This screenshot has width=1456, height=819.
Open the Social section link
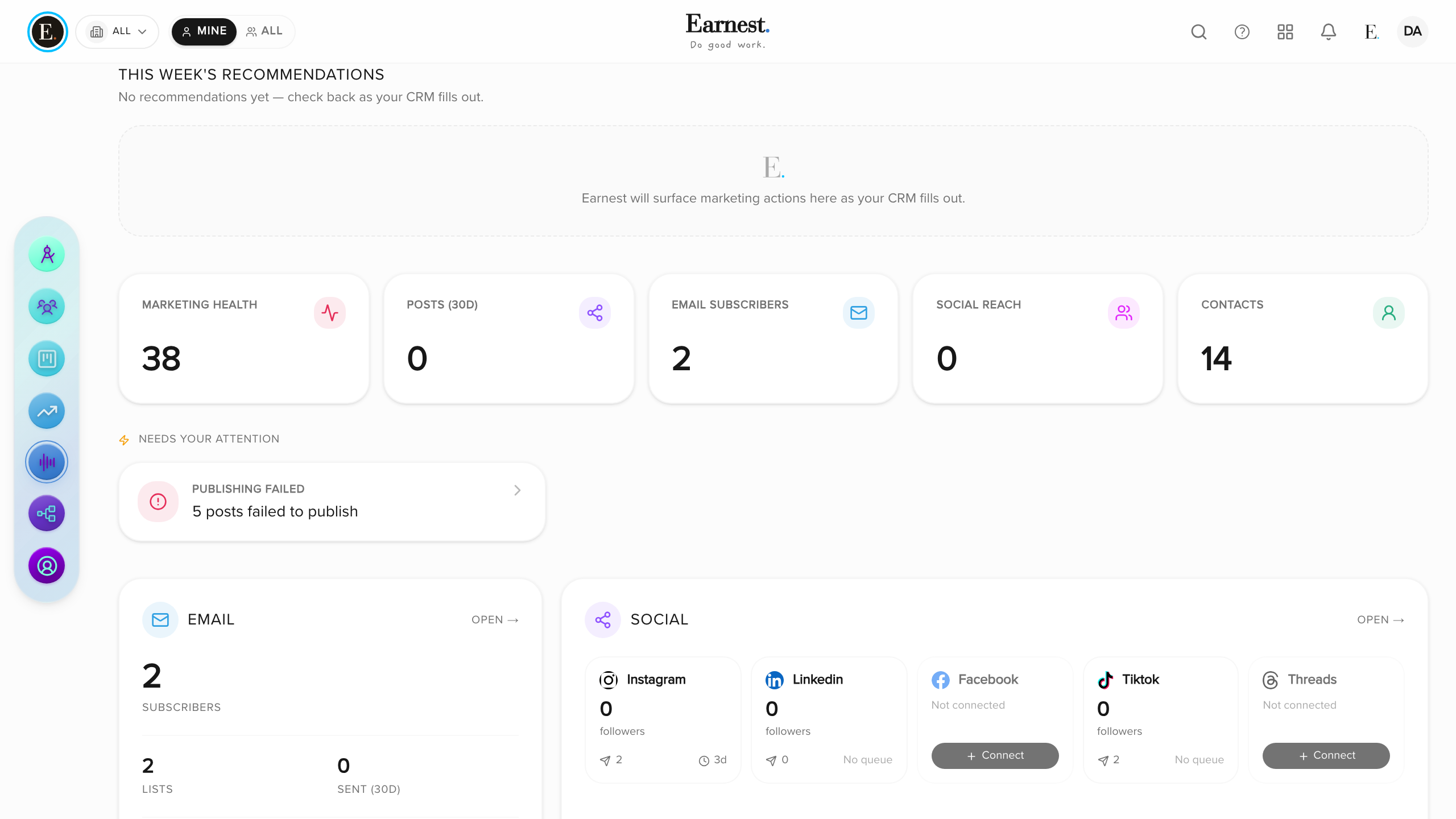click(x=1380, y=620)
